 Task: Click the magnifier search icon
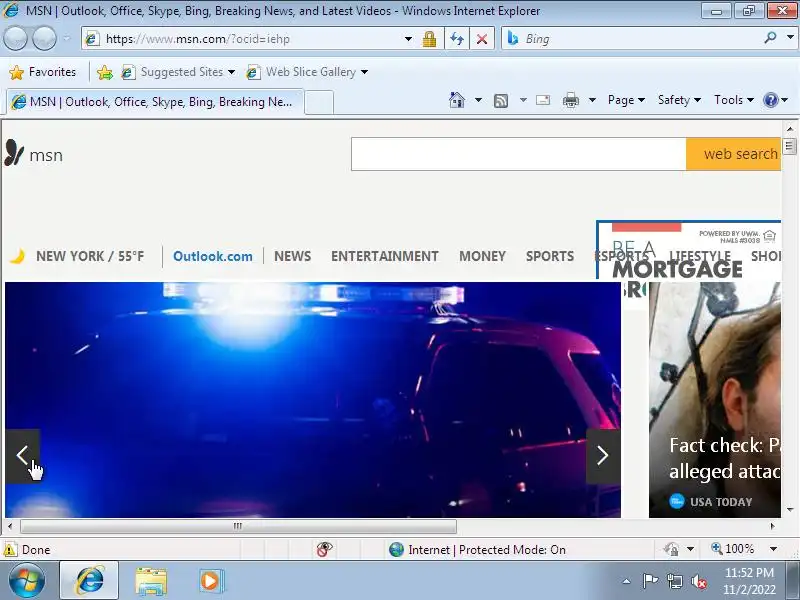[771, 37]
